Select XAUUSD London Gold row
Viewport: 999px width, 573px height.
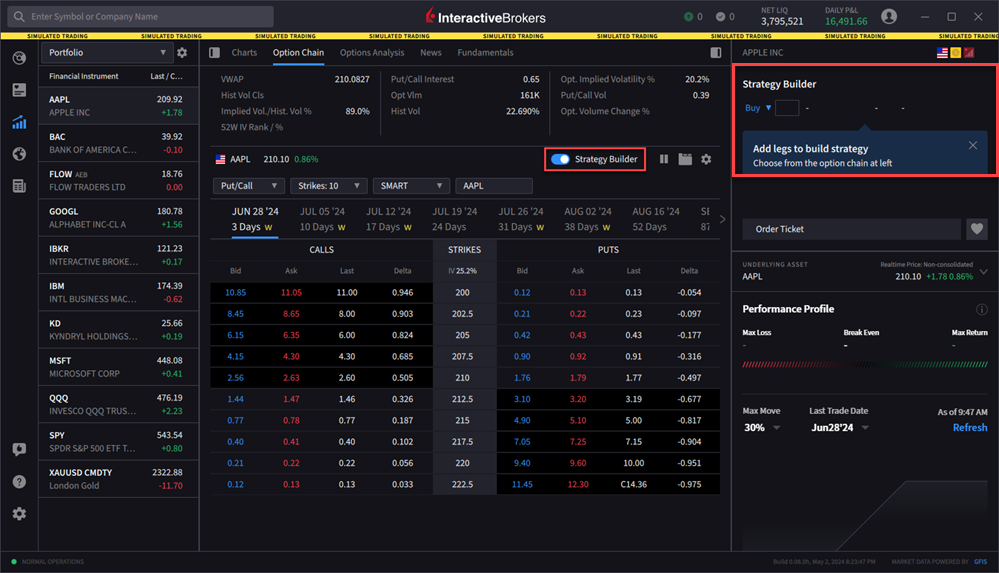tap(119, 479)
